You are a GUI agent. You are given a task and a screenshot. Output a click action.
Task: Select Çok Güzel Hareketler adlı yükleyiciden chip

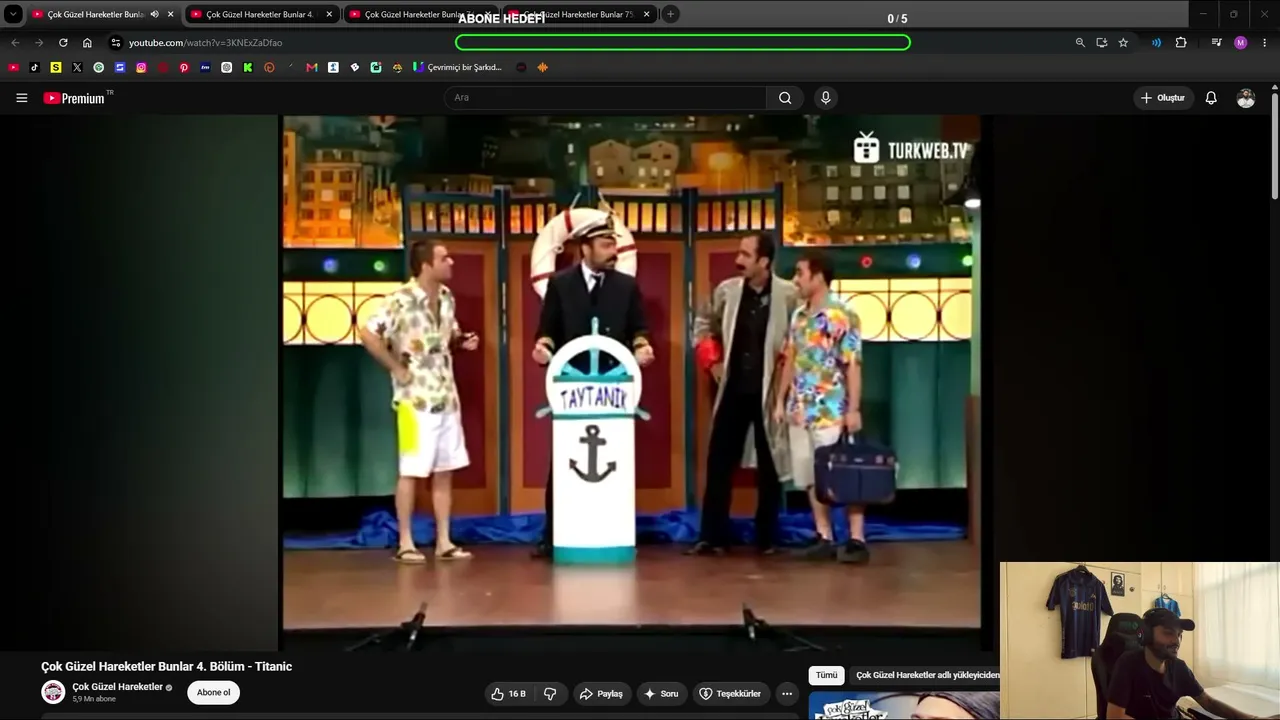click(x=926, y=676)
